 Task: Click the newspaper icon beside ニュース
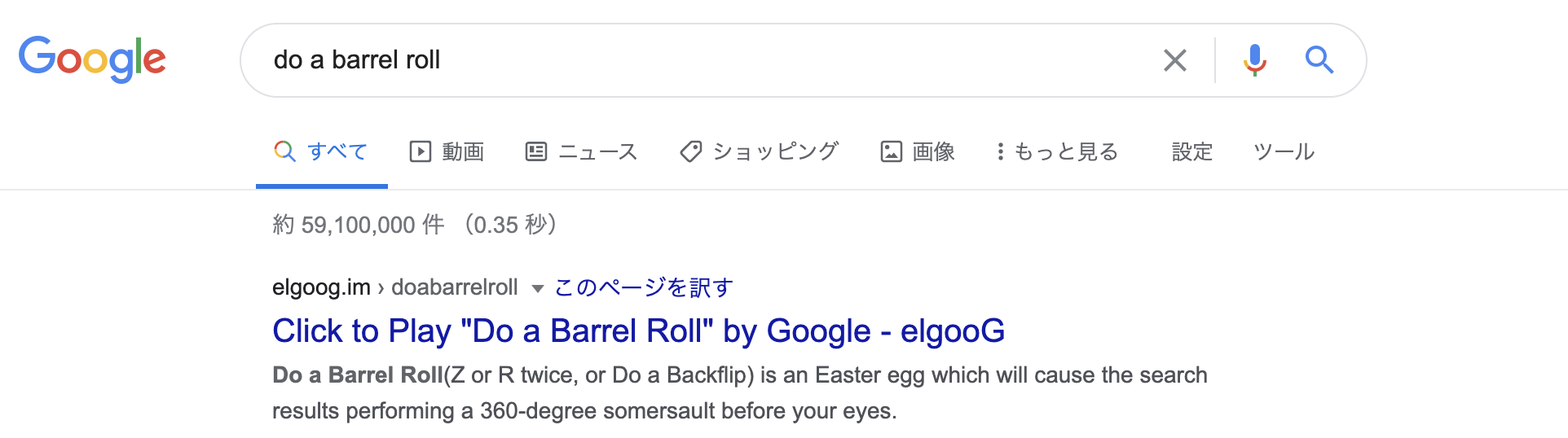point(536,151)
